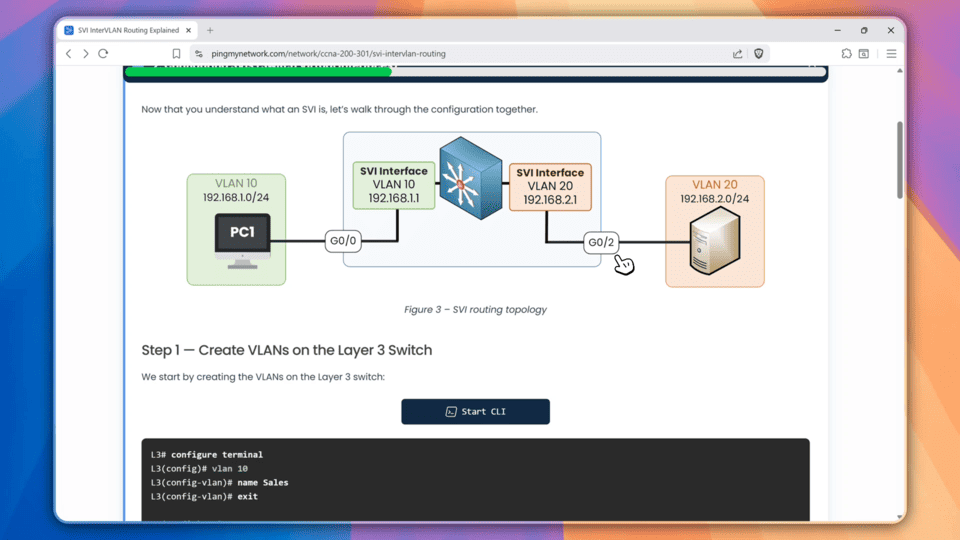Bookmark this page with the bookmark icon
Image resolution: width=960 pixels, height=540 pixels.
[176, 54]
